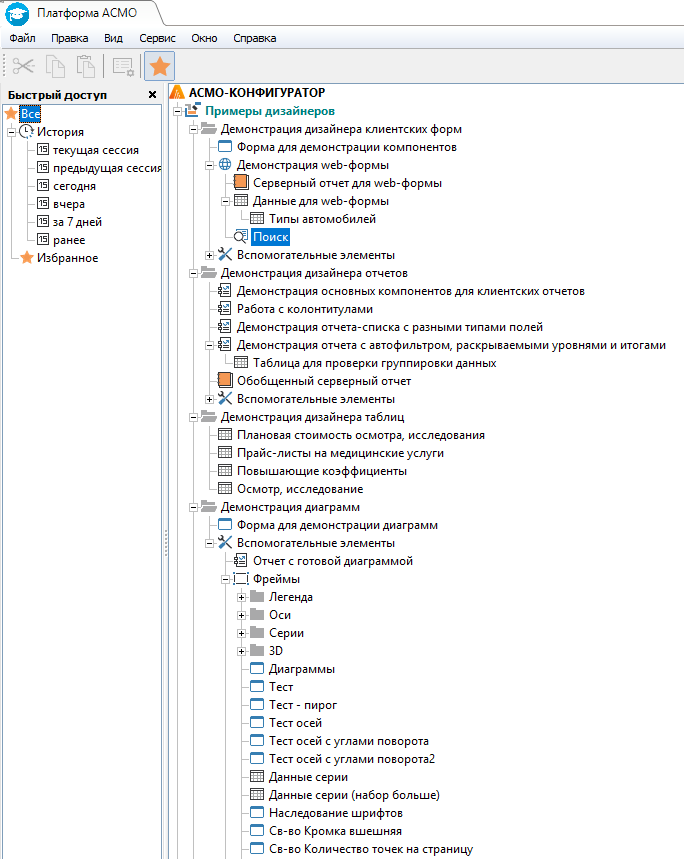Select Демонстрация дизайнера таблиц folder
The image size is (684, 859).
tap(313, 417)
